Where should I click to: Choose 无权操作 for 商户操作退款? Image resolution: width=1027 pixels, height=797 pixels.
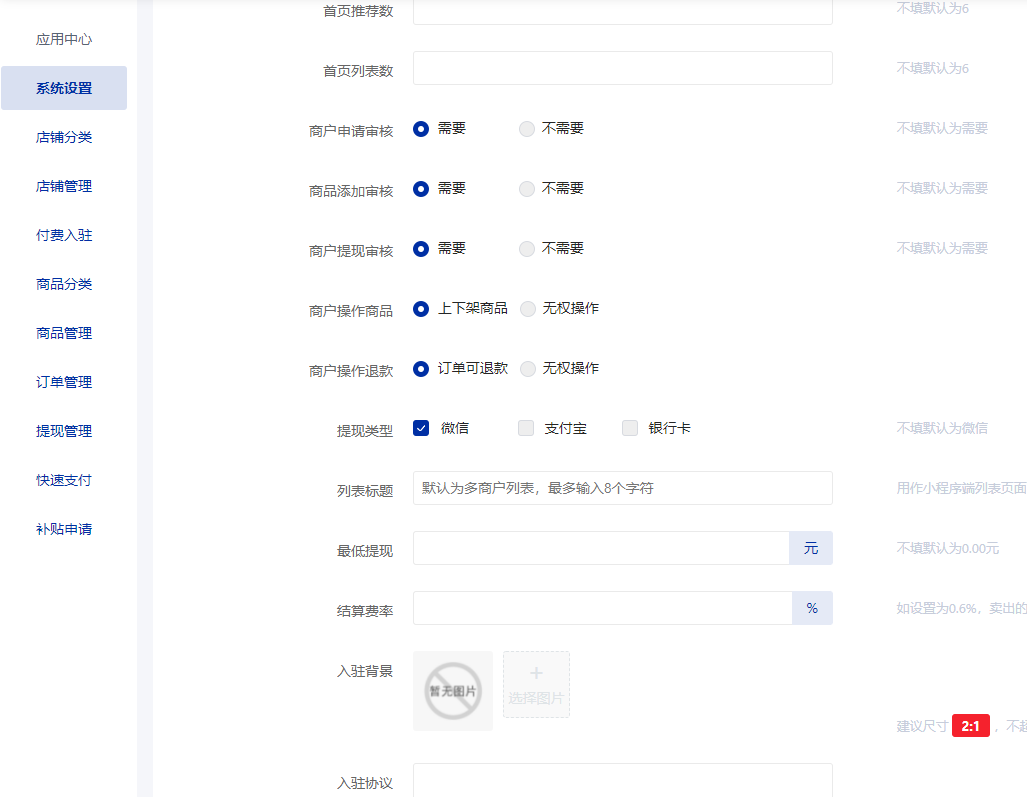527,368
